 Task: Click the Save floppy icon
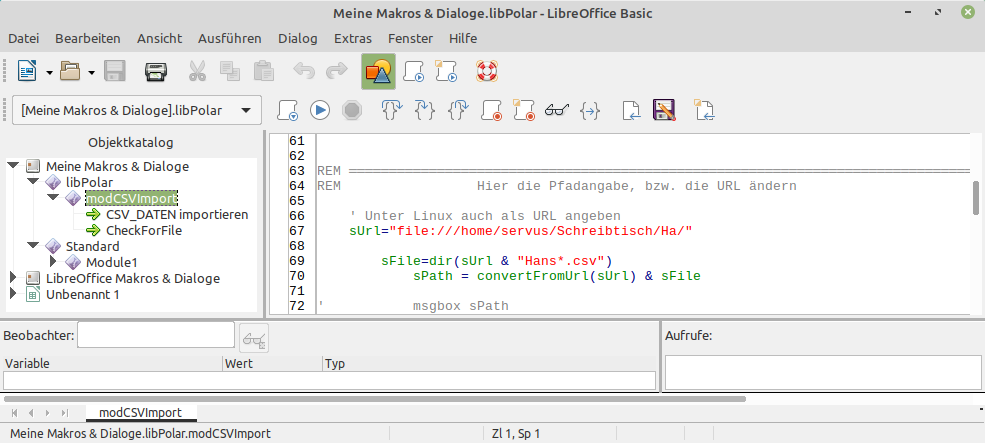[114, 72]
